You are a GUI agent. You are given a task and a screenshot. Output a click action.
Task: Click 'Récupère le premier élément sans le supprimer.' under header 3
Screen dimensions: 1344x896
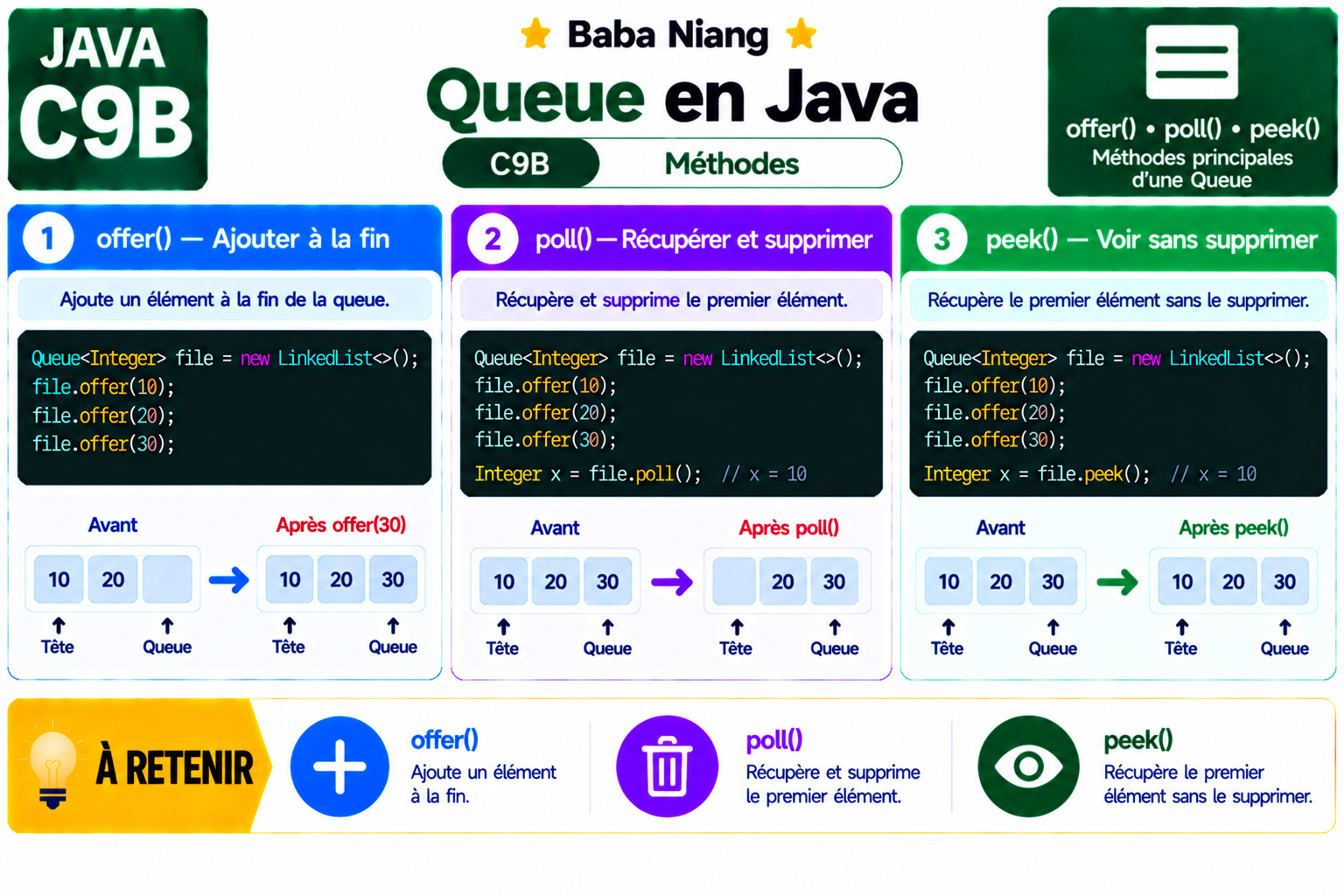click(x=1118, y=301)
